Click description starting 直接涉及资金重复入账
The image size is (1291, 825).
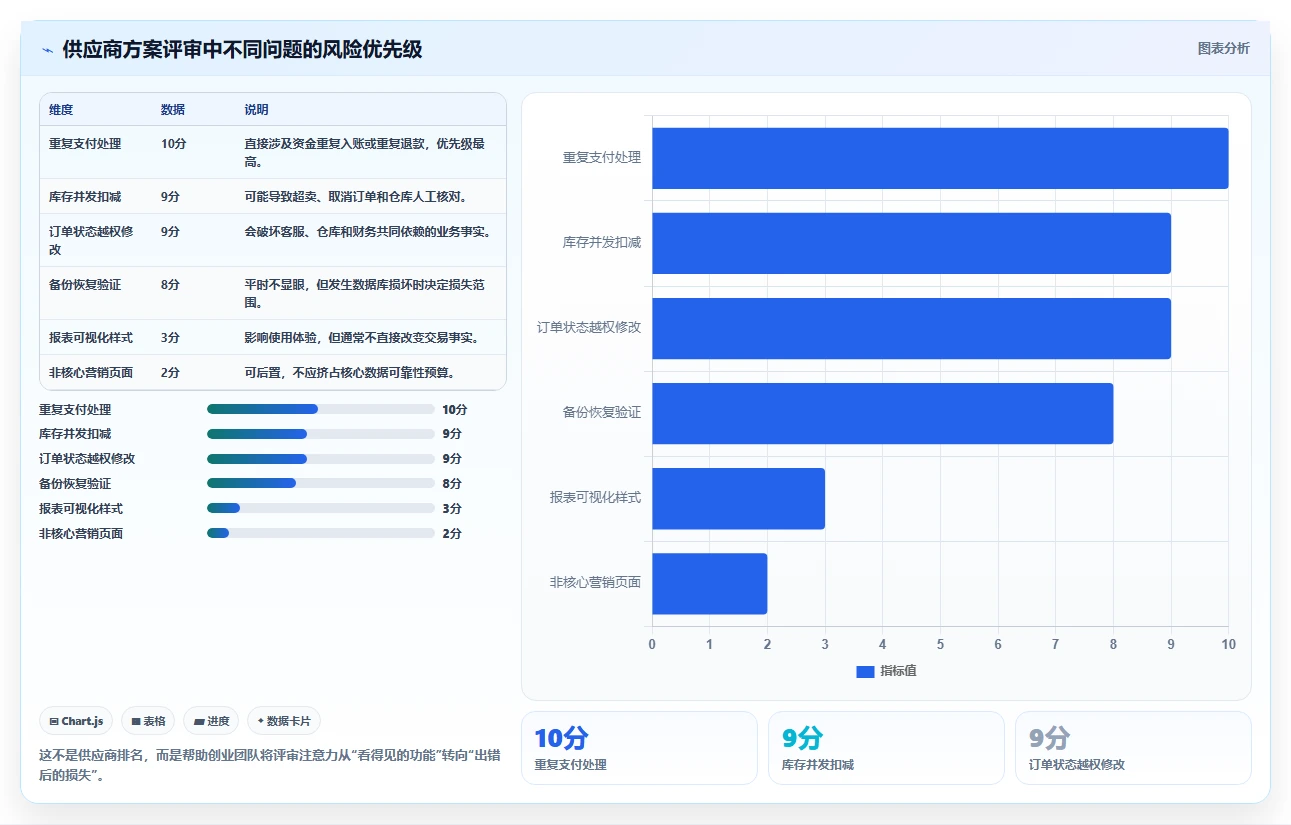click(x=365, y=152)
